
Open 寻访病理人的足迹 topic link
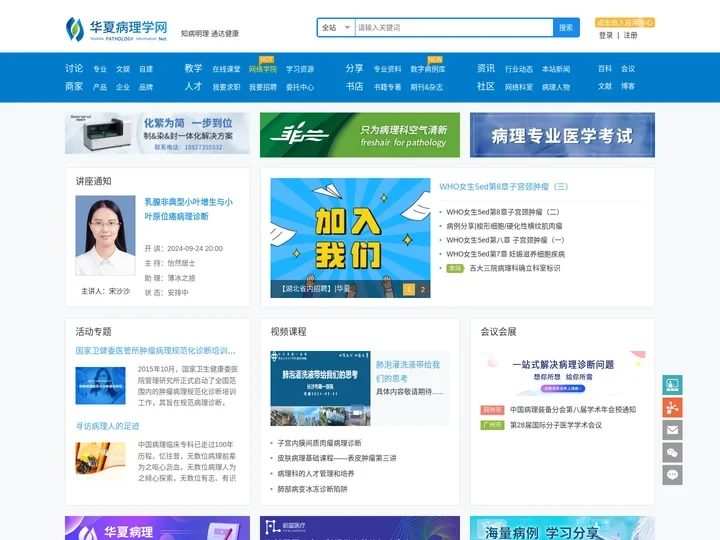pyautogui.click(x=107, y=426)
